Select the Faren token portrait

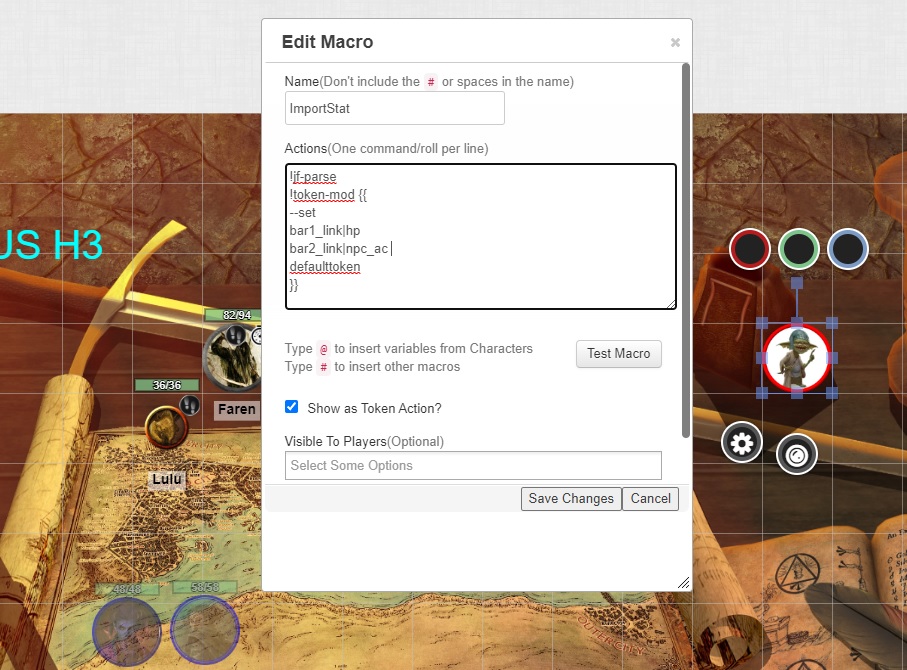tap(233, 356)
